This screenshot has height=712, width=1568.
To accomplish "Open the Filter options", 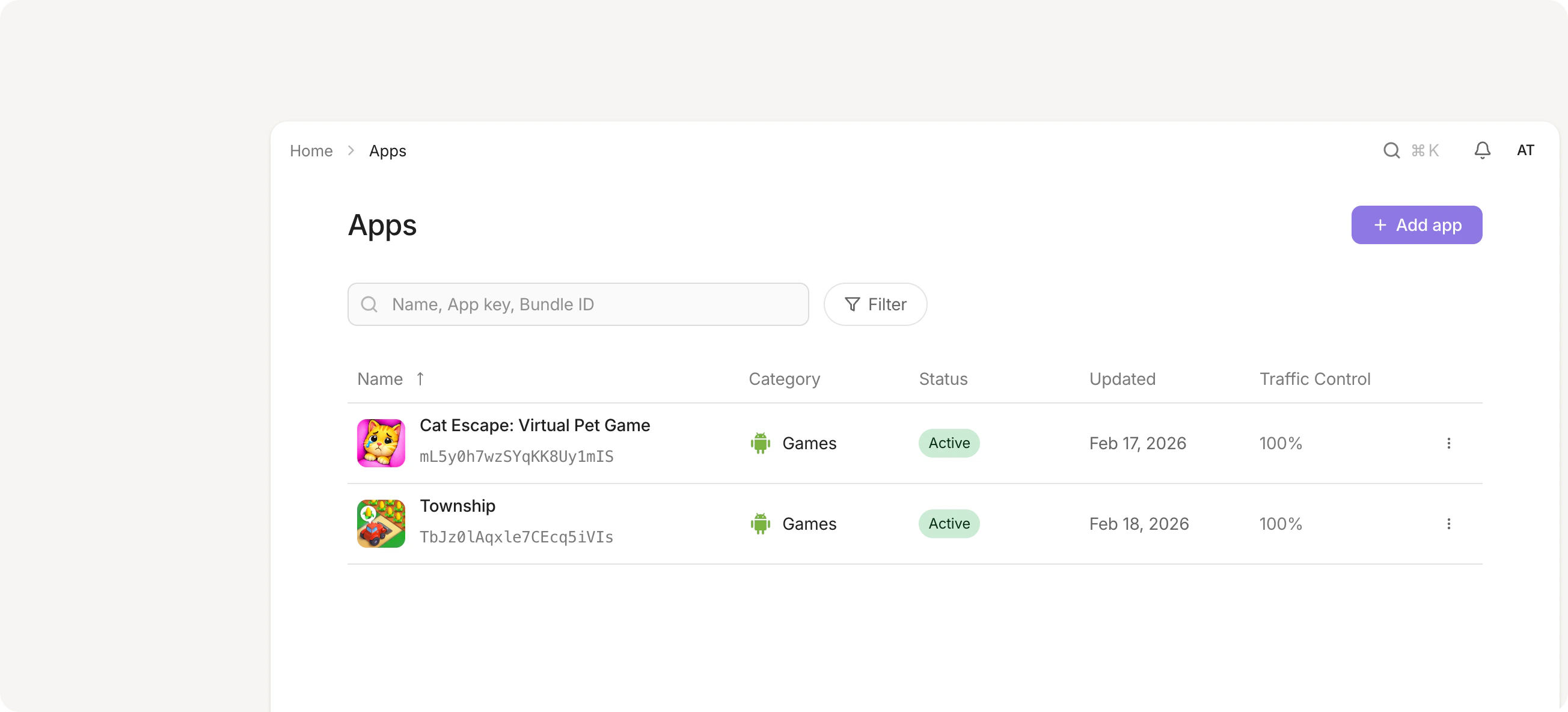I will 875,304.
